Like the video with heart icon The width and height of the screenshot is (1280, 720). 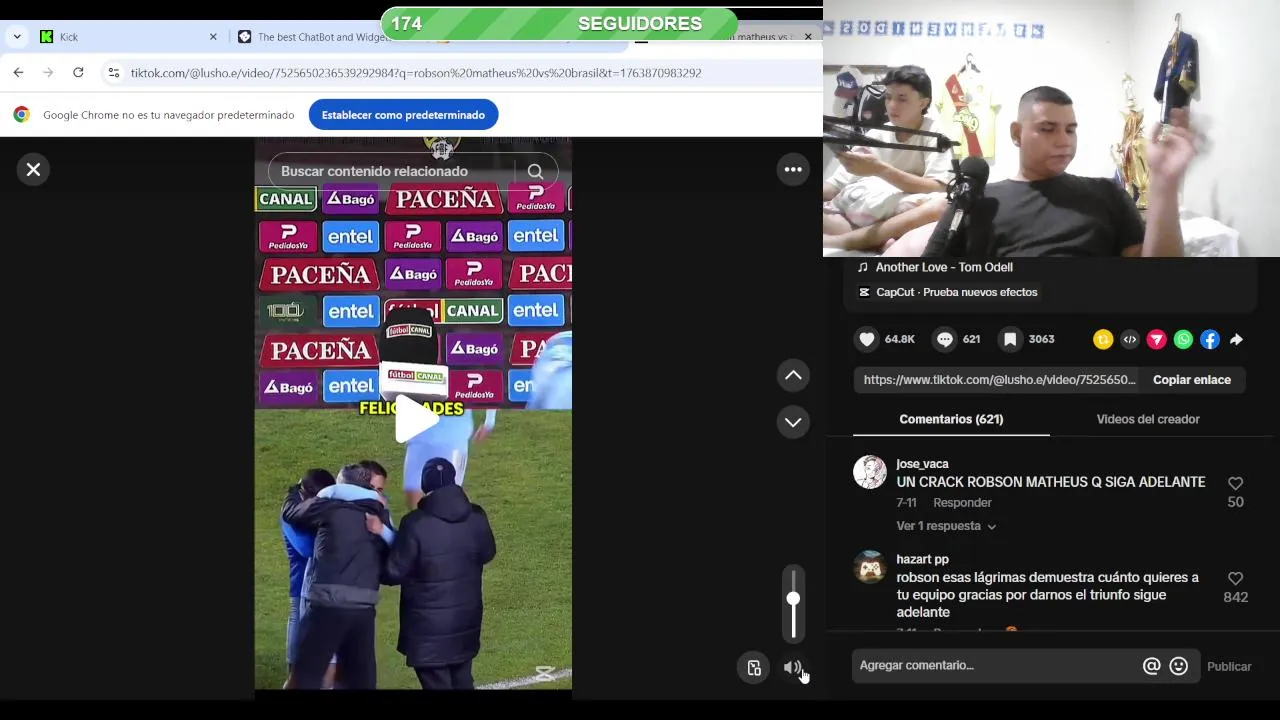click(x=867, y=339)
